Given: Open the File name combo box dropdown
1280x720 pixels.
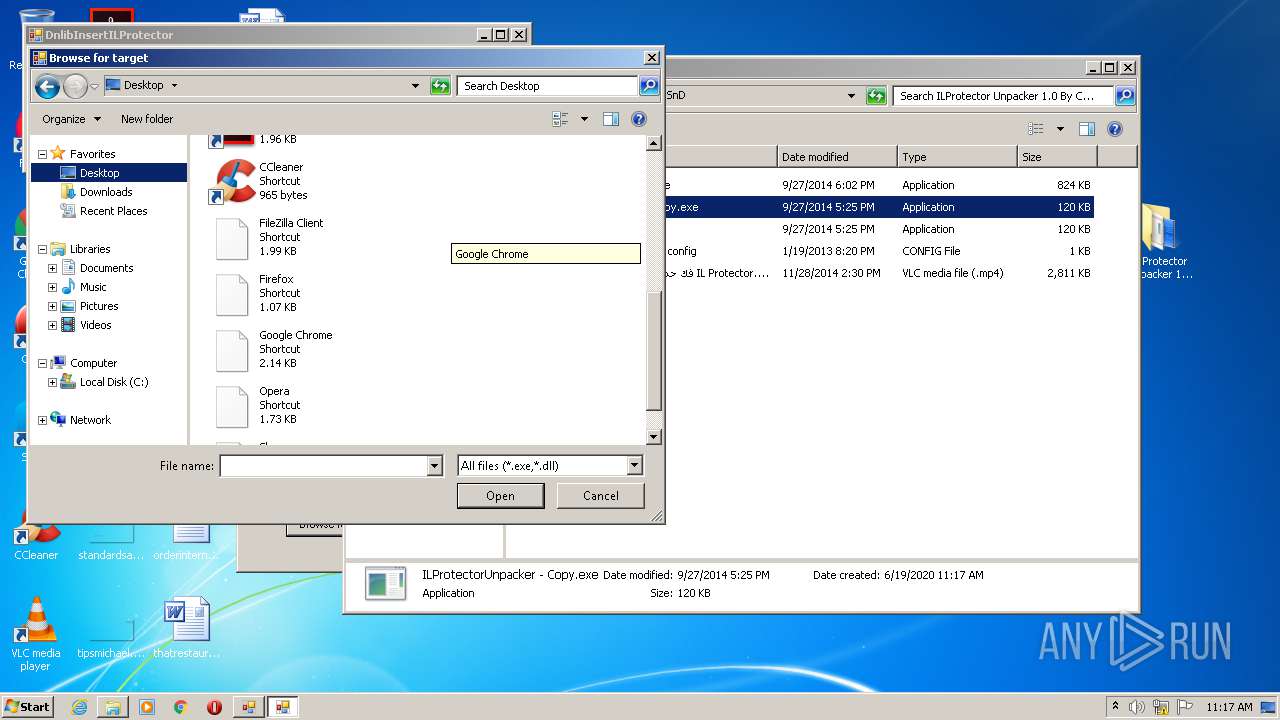Looking at the screenshot, I should (x=434, y=466).
